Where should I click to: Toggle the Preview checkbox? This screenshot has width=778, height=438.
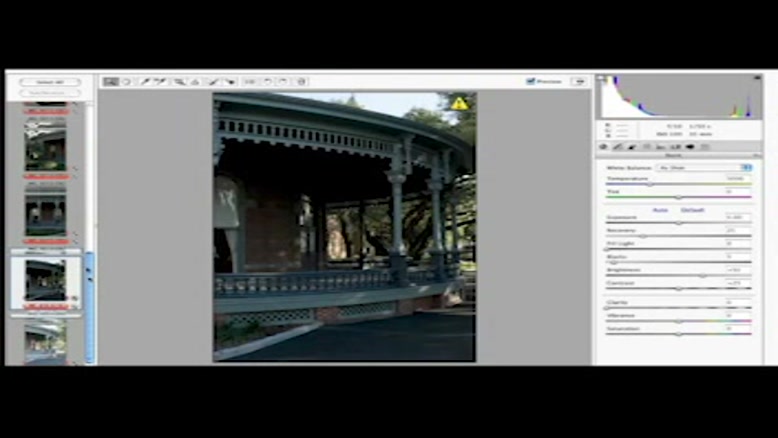(x=530, y=81)
